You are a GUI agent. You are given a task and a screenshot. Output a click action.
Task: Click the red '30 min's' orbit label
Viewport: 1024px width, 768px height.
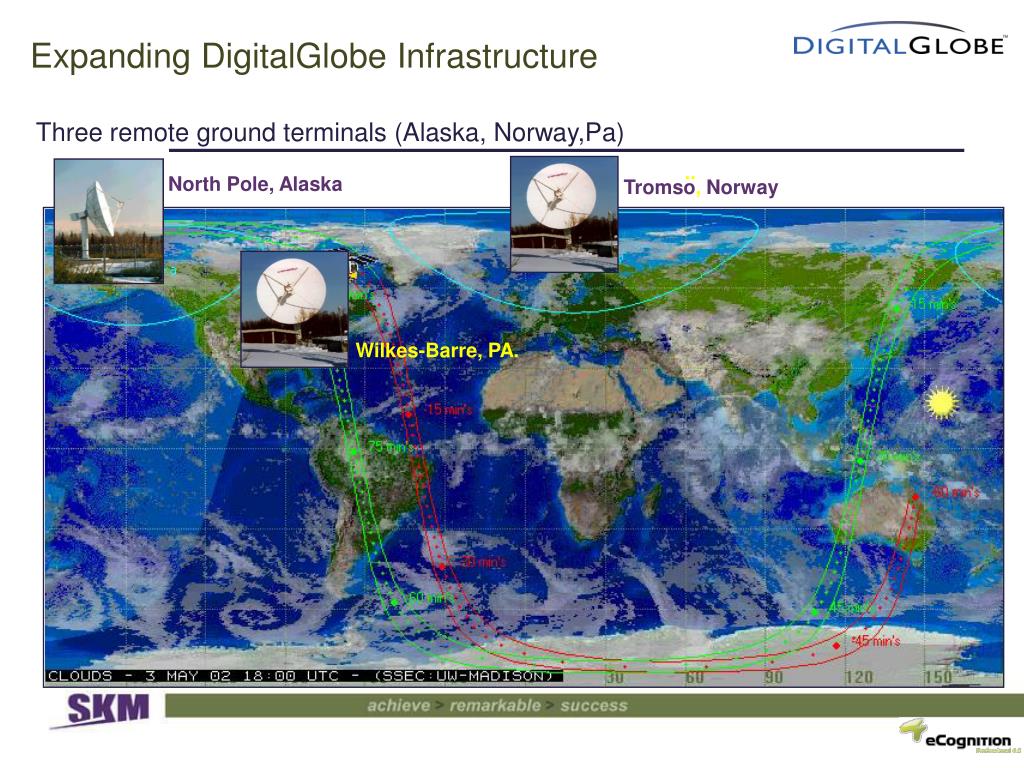483,562
